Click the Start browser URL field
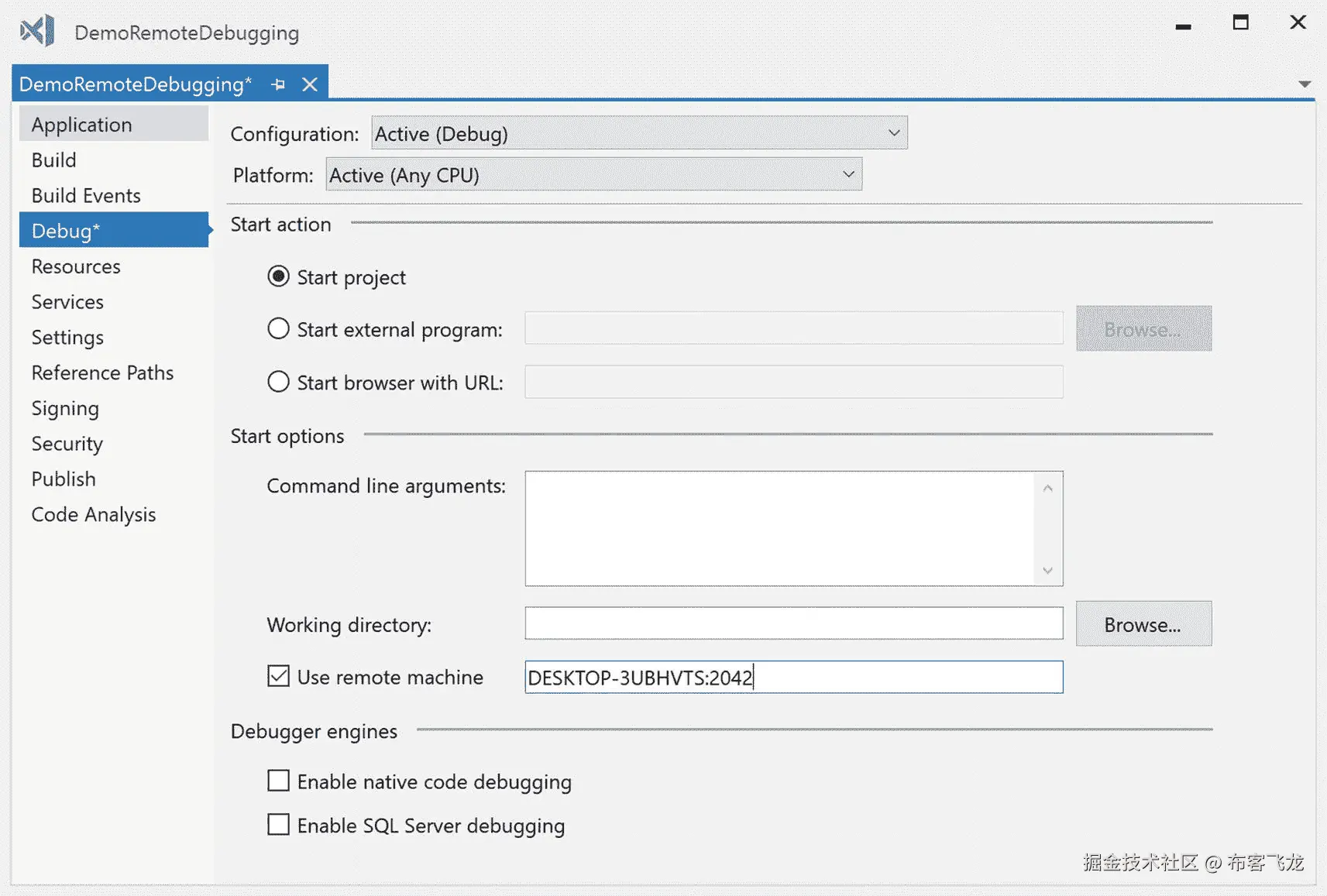This screenshot has height=896, width=1327. coord(794,382)
